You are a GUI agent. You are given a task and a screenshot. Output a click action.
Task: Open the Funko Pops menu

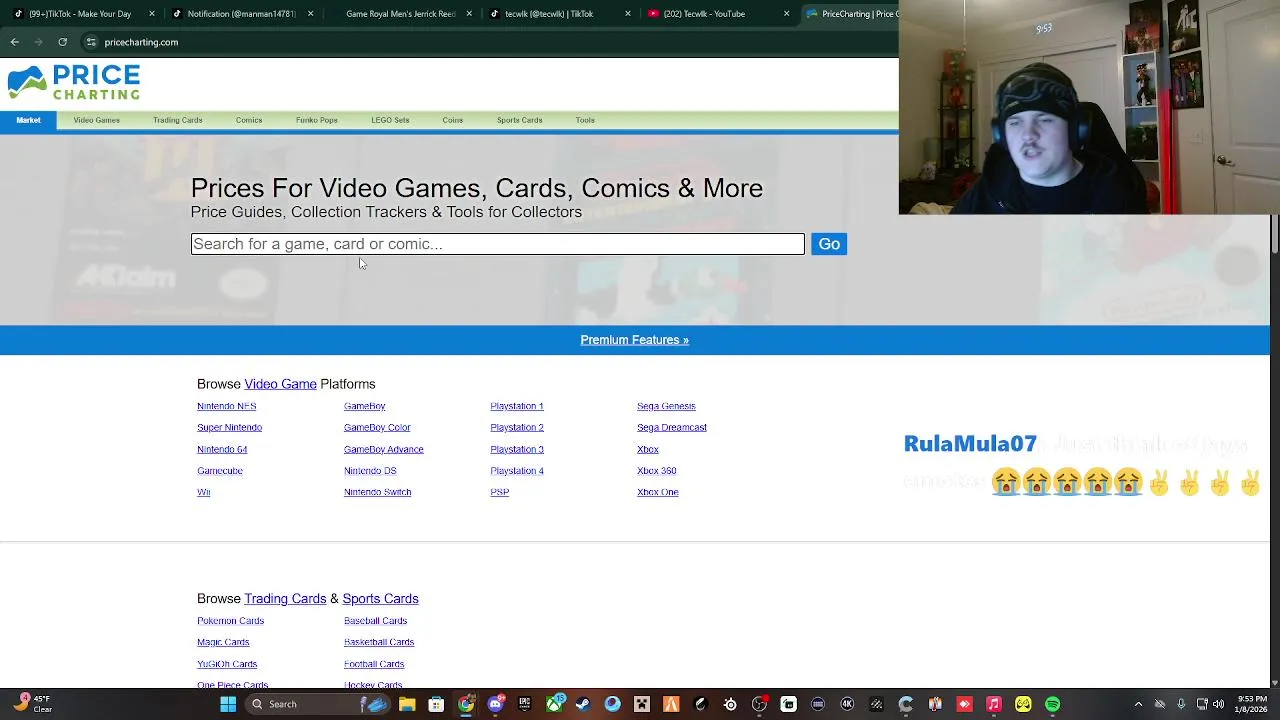(x=316, y=120)
